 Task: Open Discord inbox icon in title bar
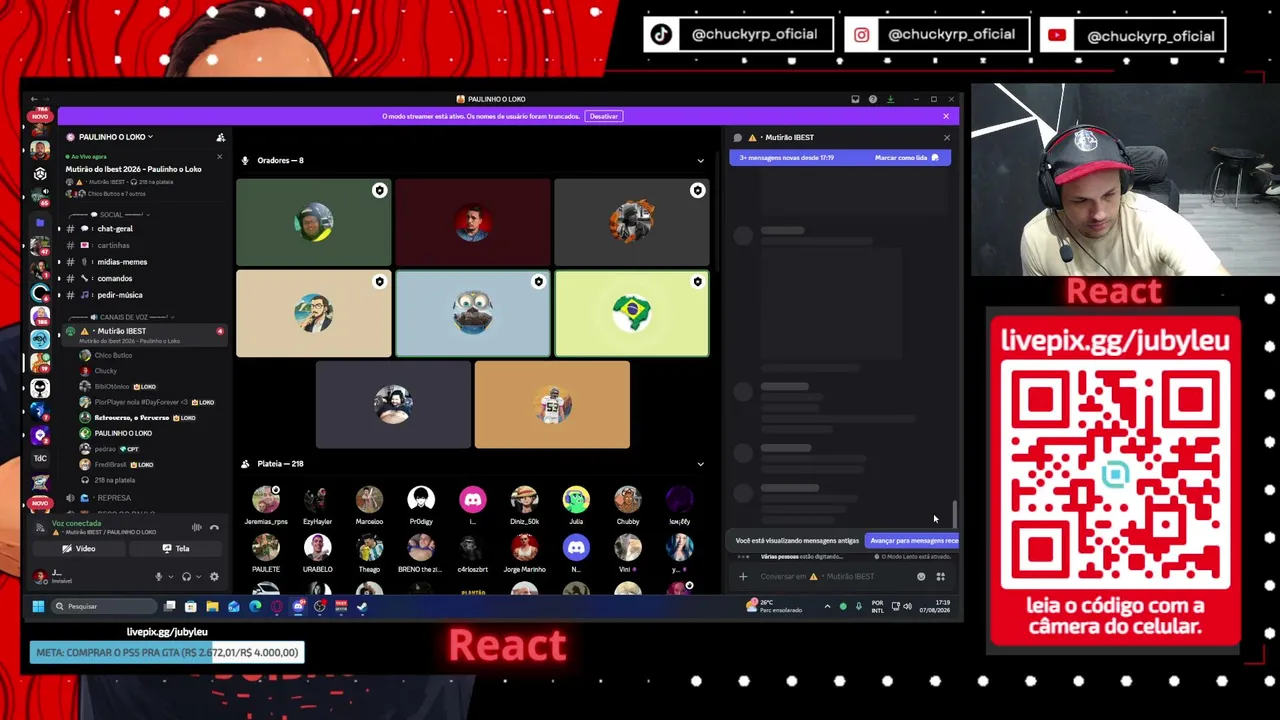pos(855,99)
